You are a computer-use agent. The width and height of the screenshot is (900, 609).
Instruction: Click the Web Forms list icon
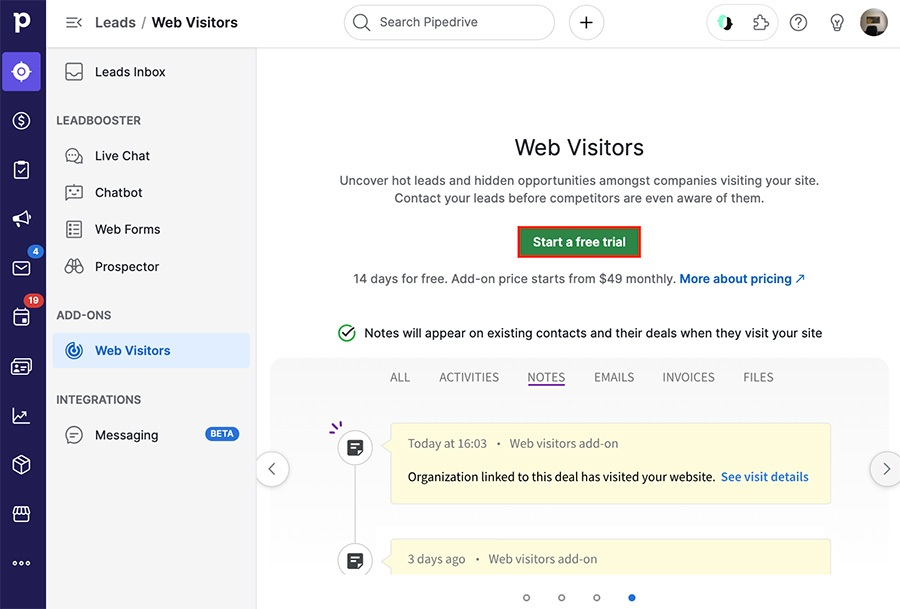pyautogui.click(x=74, y=229)
